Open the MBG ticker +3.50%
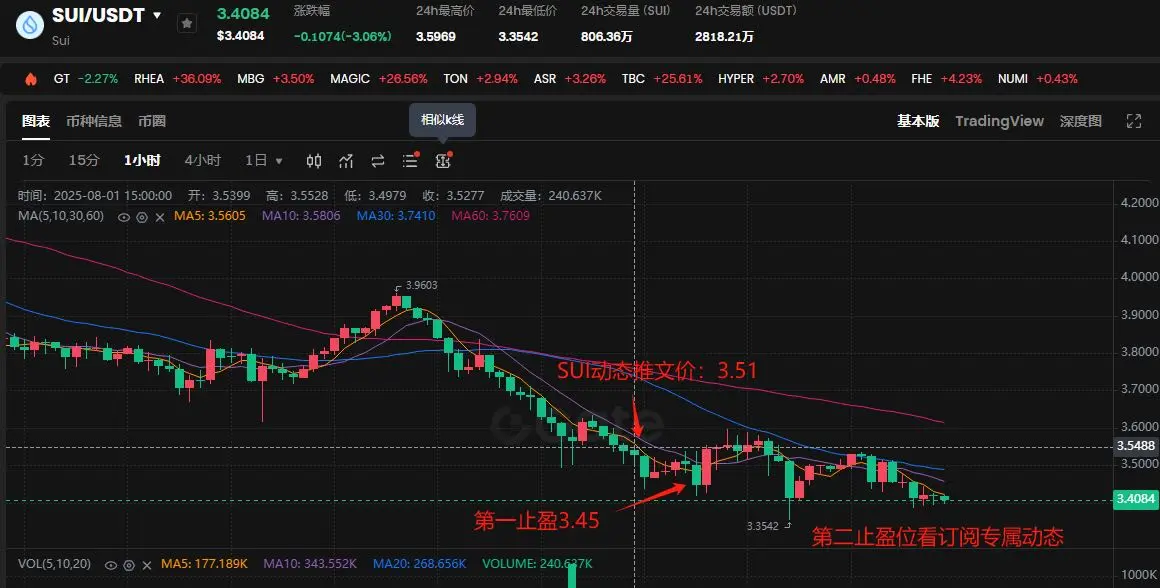Image resolution: width=1160 pixels, height=588 pixels. (x=276, y=78)
